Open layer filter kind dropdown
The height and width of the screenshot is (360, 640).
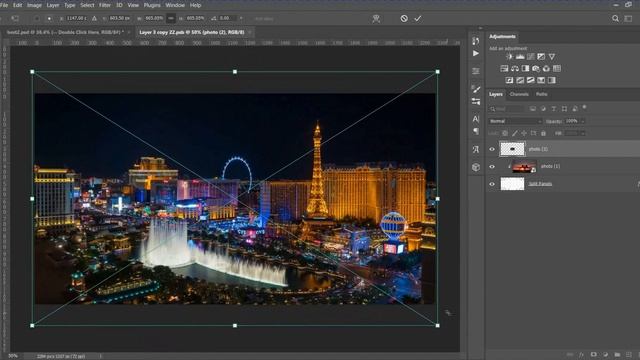[506, 109]
